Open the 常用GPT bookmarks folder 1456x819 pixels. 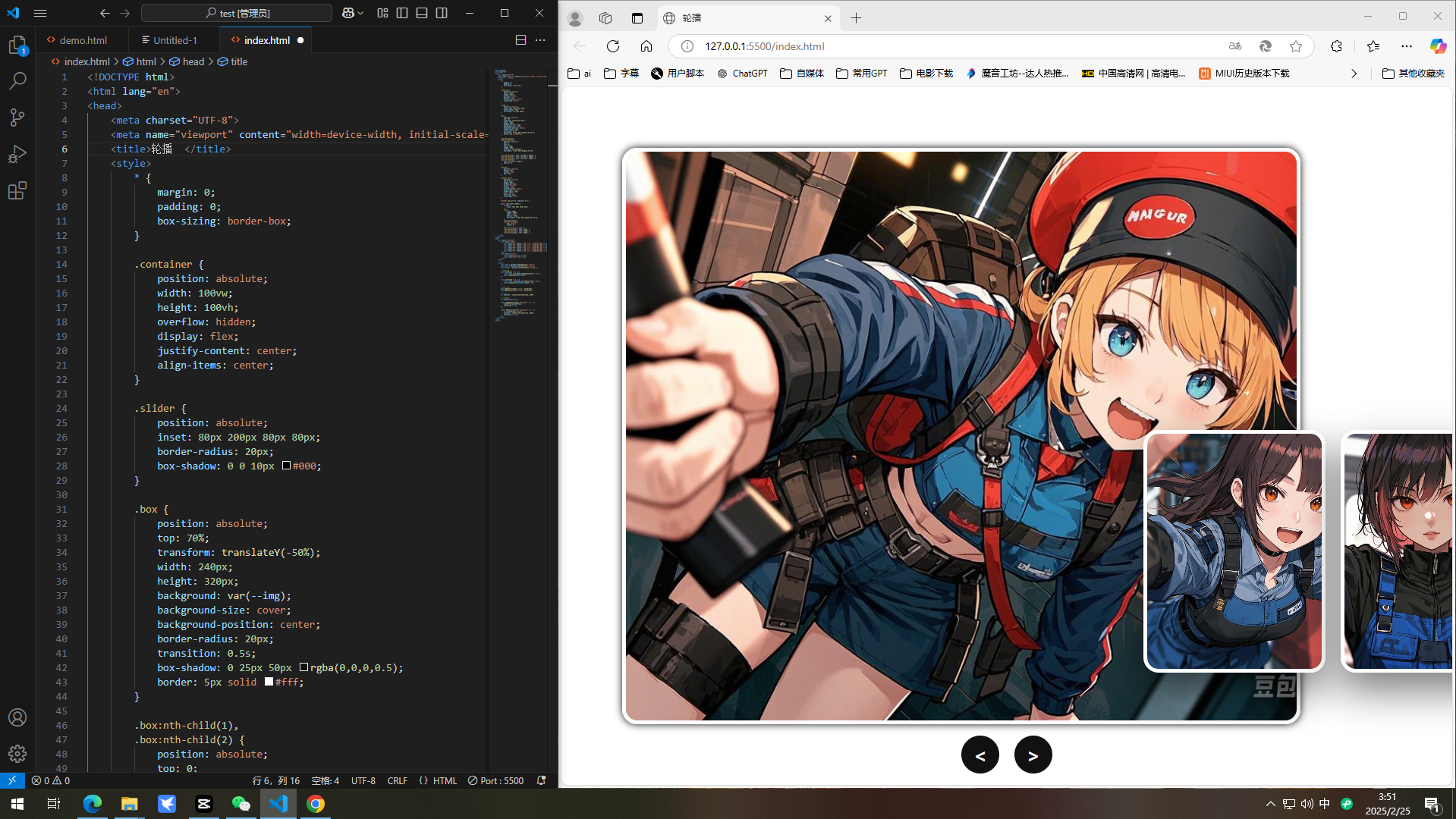[861, 74]
